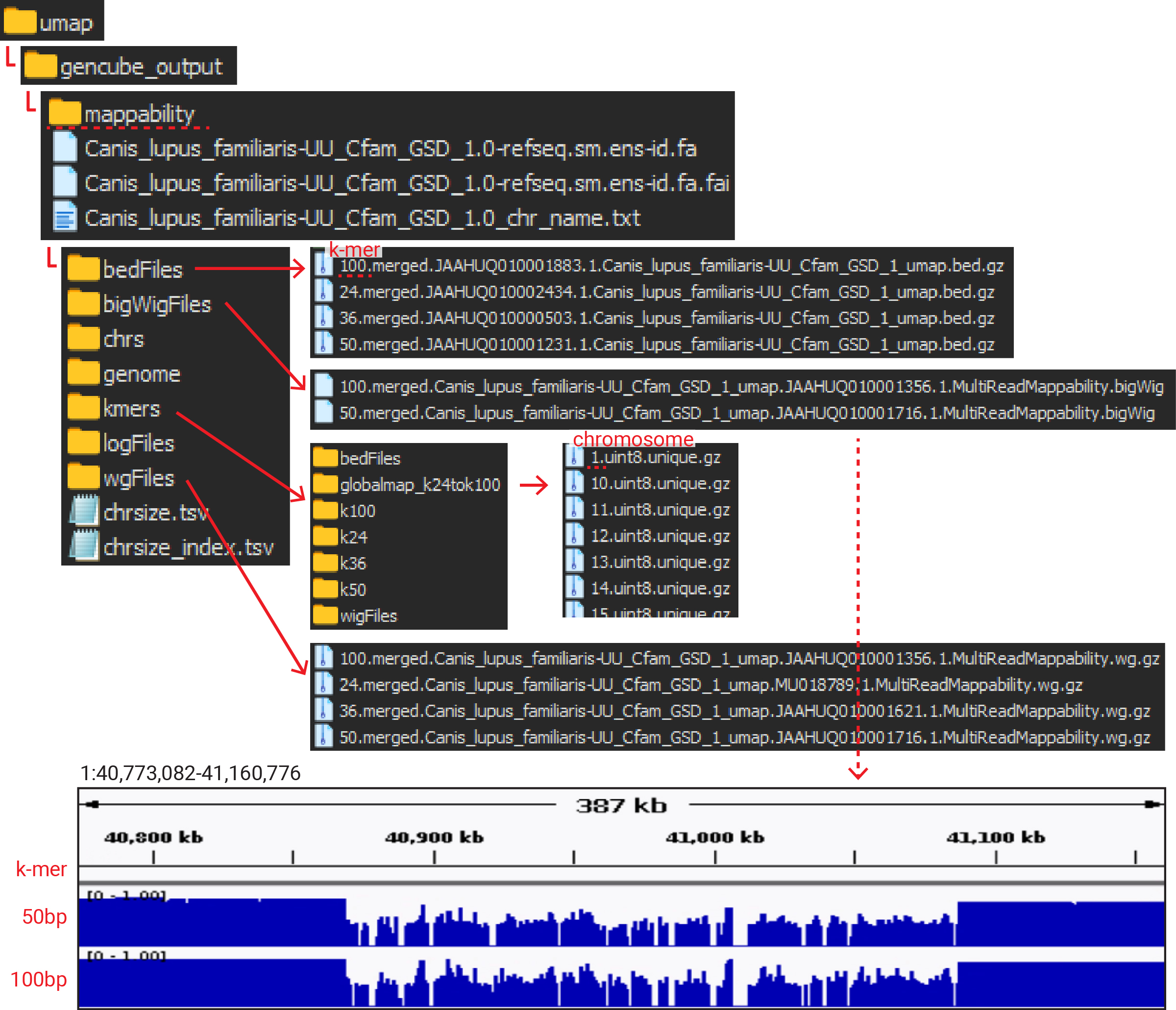Click the 41,100 kb ruler label
Screen dimensions: 1176x1010
pos(996,837)
